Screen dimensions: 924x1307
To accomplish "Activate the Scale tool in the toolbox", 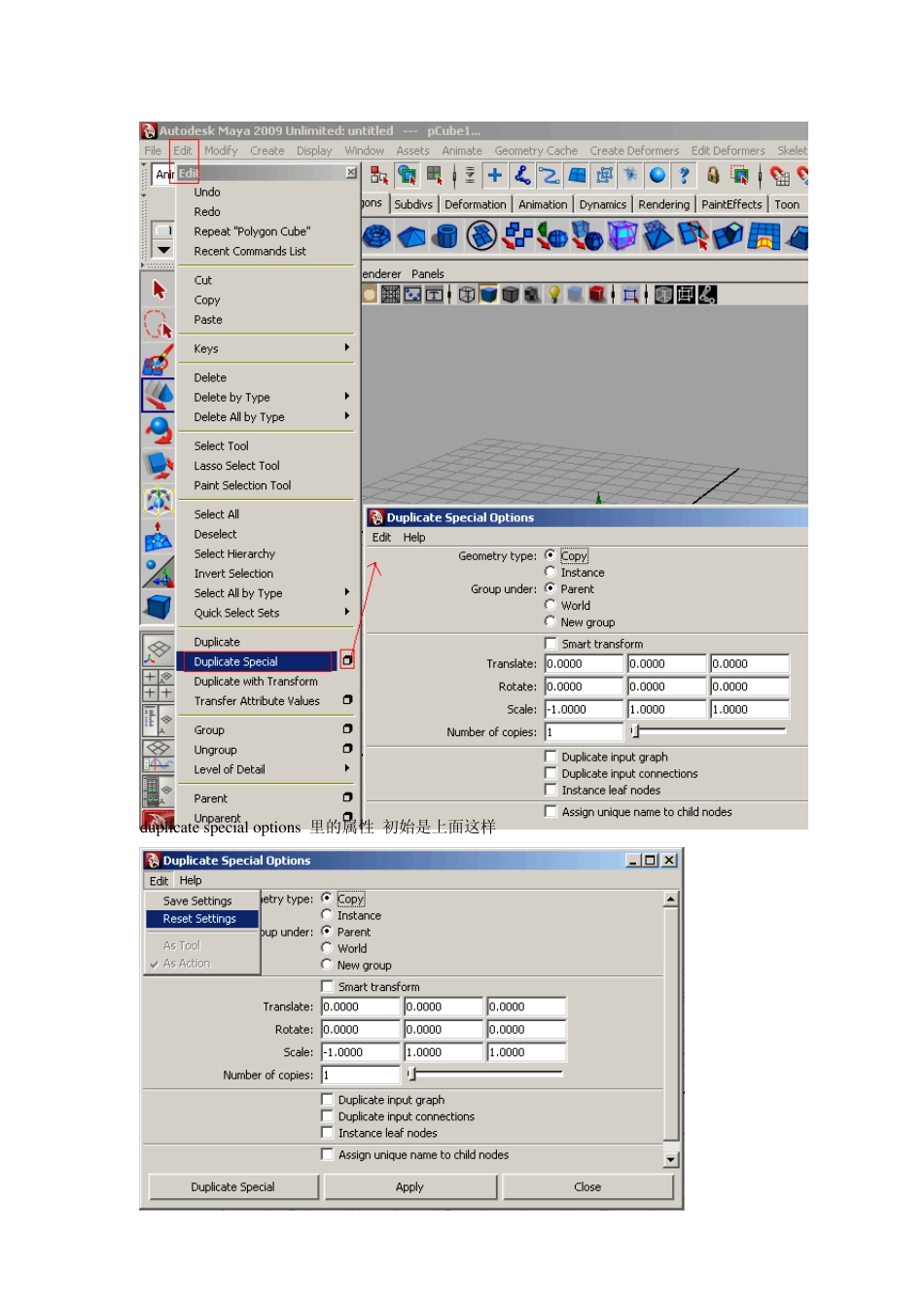I will 159,465.
